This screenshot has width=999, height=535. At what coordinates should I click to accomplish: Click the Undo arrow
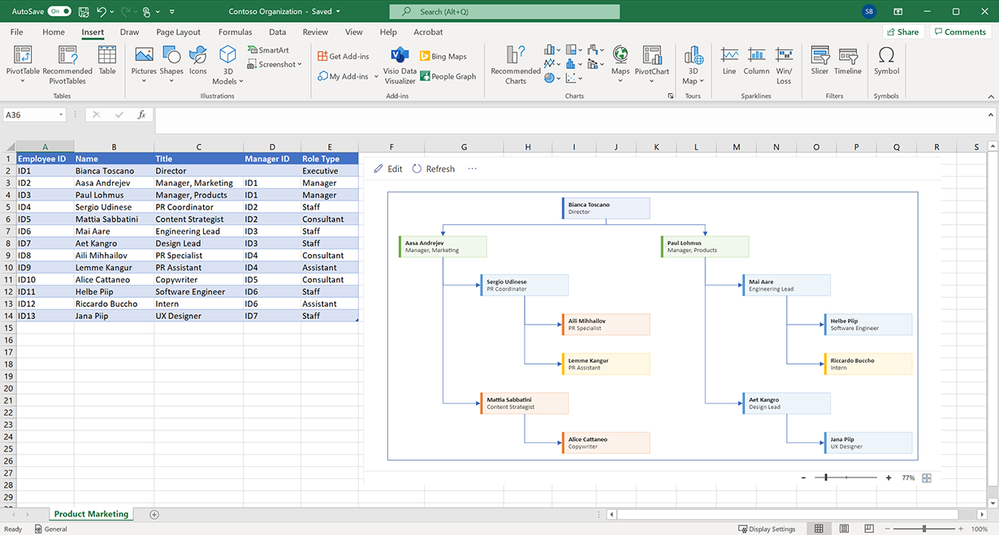101,11
